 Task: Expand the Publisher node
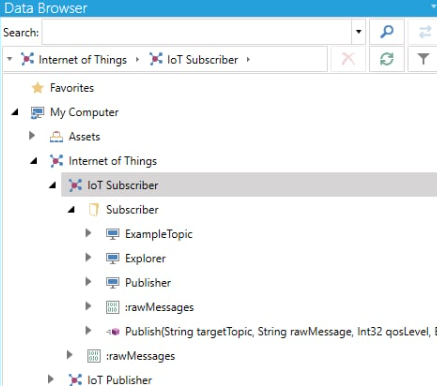(x=88, y=282)
